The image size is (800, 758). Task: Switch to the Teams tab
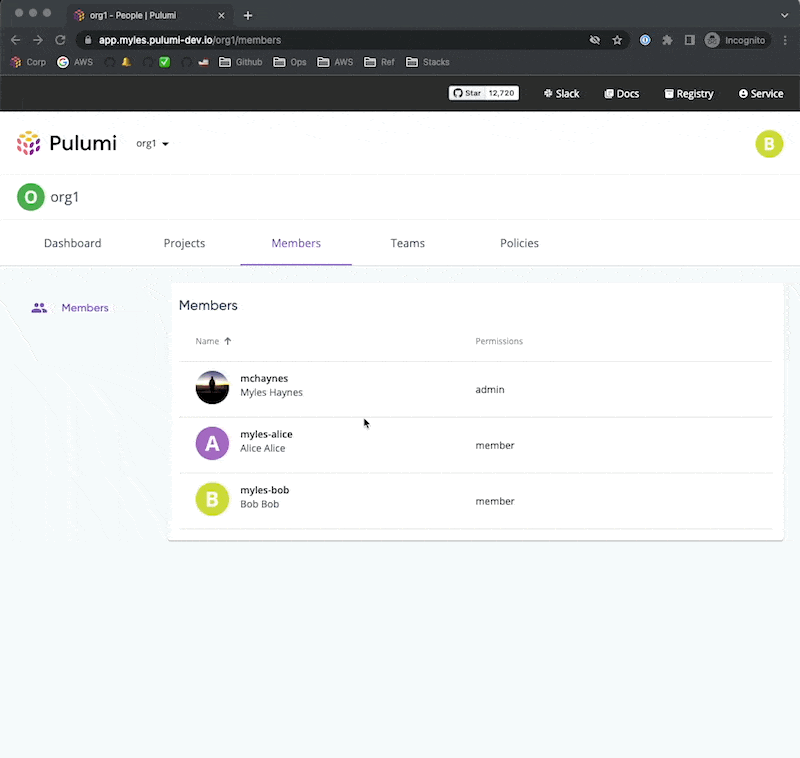408,243
